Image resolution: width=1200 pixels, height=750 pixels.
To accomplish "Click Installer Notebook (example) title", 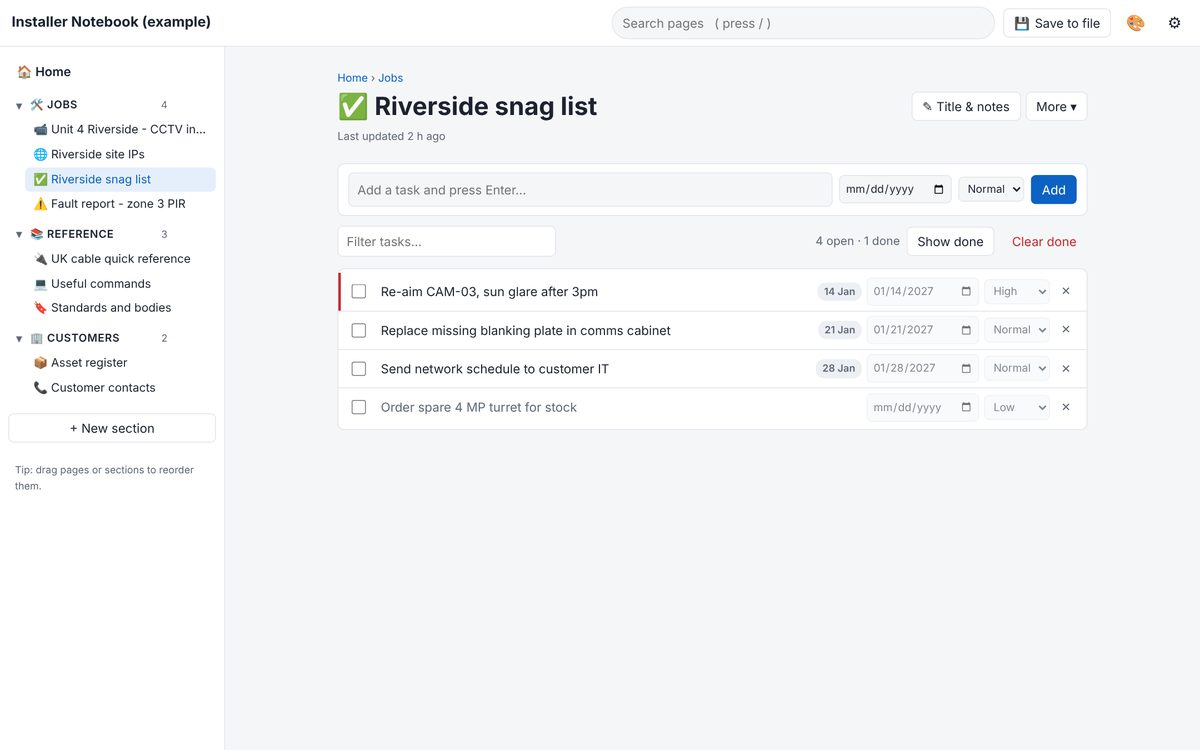I will click(x=111, y=22).
